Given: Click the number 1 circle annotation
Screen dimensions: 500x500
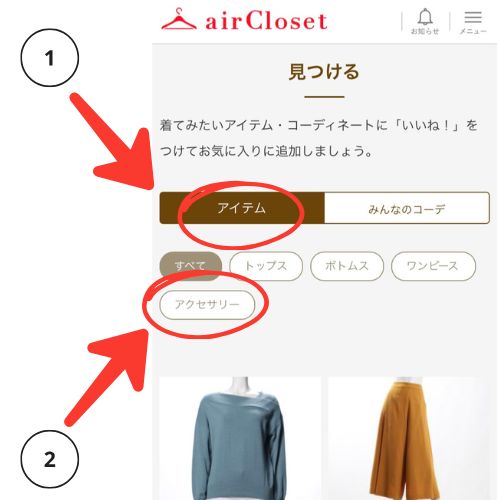Looking at the screenshot, I should 50,58.
